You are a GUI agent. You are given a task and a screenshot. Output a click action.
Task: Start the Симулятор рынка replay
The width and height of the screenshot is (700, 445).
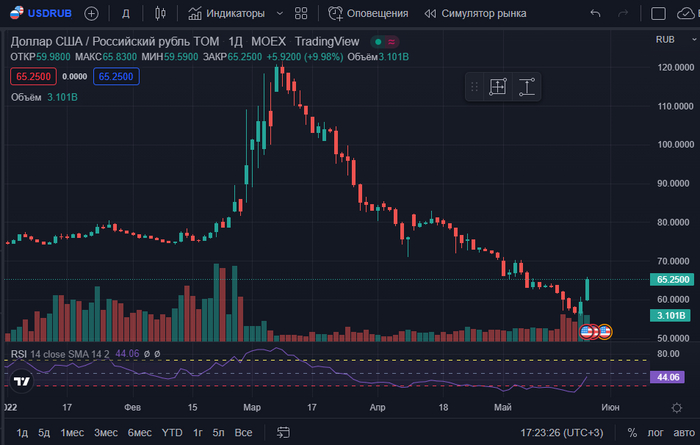point(475,13)
